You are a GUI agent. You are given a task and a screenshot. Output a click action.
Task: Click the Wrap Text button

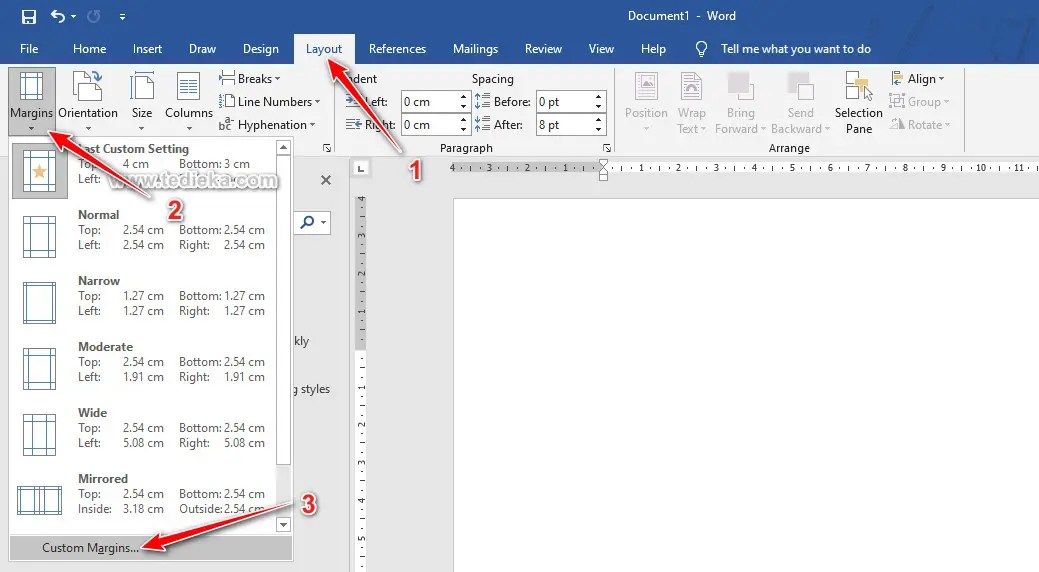coord(691,102)
